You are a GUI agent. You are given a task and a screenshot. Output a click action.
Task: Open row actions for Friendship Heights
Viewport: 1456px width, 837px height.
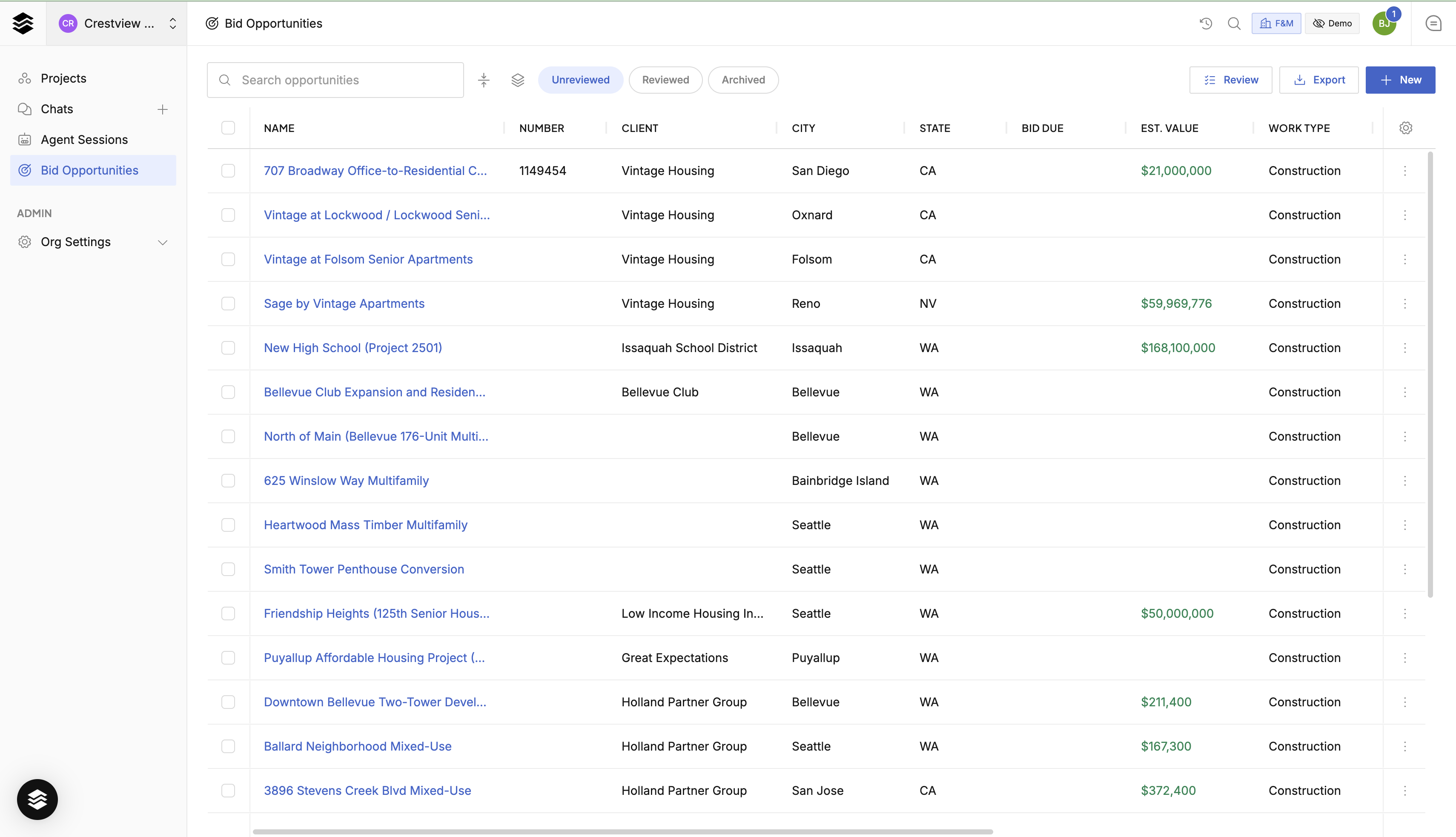coord(1405,613)
